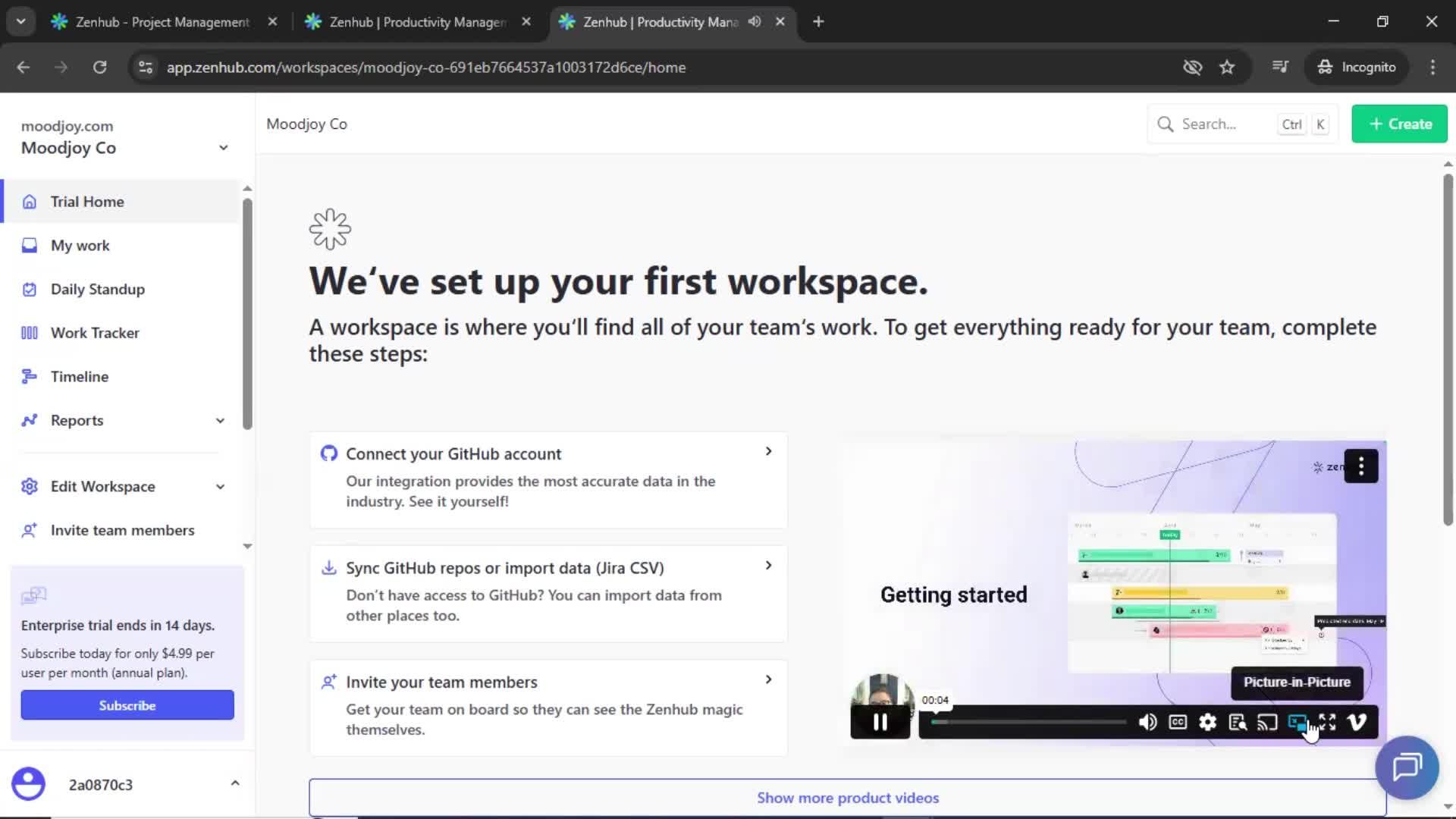Open My work from the sidebar
The height and width of the screenshot is (819, 1456).
click(x=29, y=245)
